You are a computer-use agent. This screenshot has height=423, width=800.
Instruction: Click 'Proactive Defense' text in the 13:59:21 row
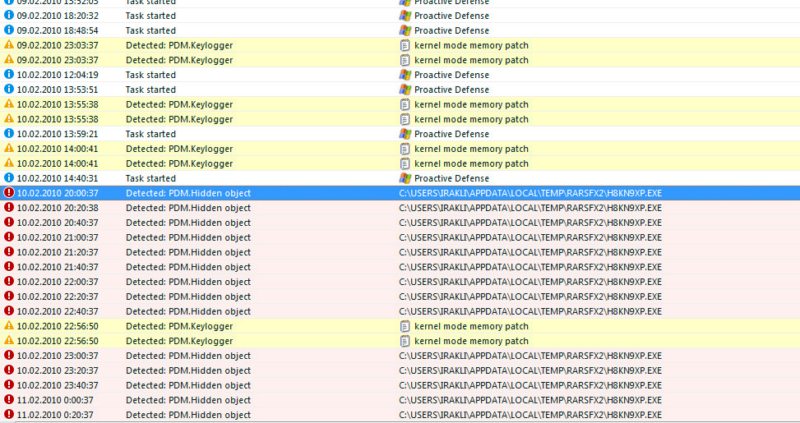coord(452,134)
